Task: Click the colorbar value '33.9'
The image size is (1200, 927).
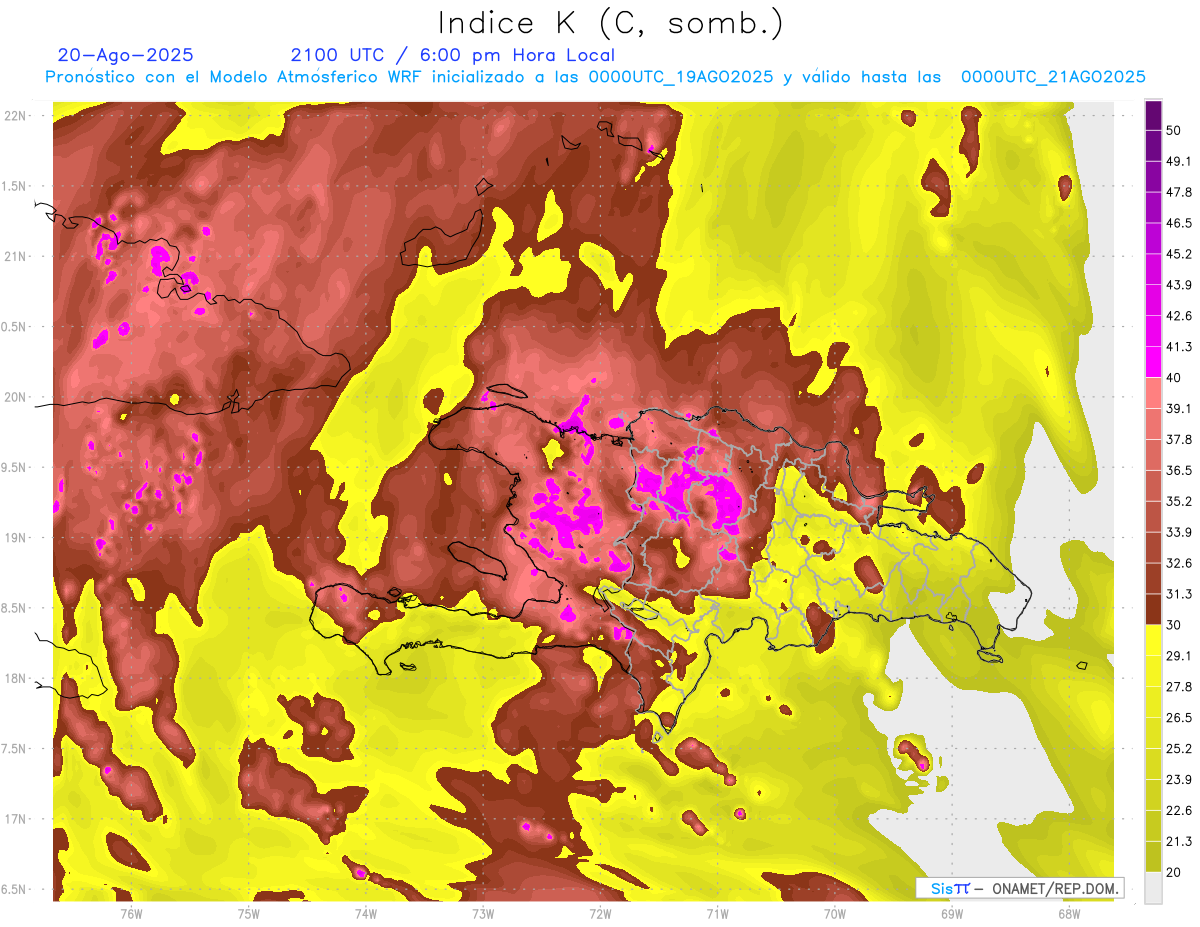Action: pos(1178,532)
